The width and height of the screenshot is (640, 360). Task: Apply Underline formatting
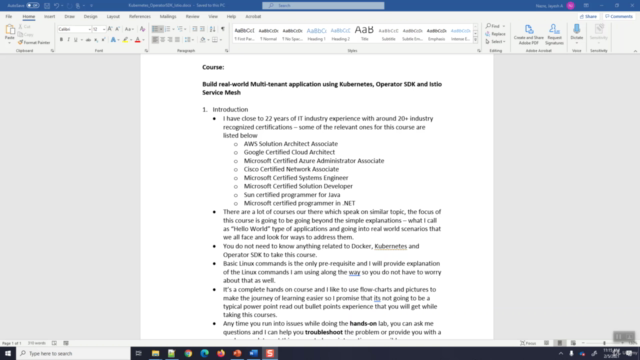pyautogui.click(x=76, y=40)
